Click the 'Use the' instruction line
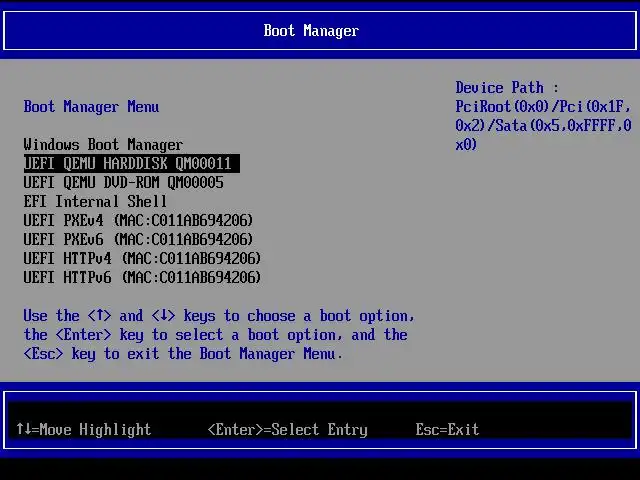The height and width of the screenshot is (480, 640). coord(219,316)
